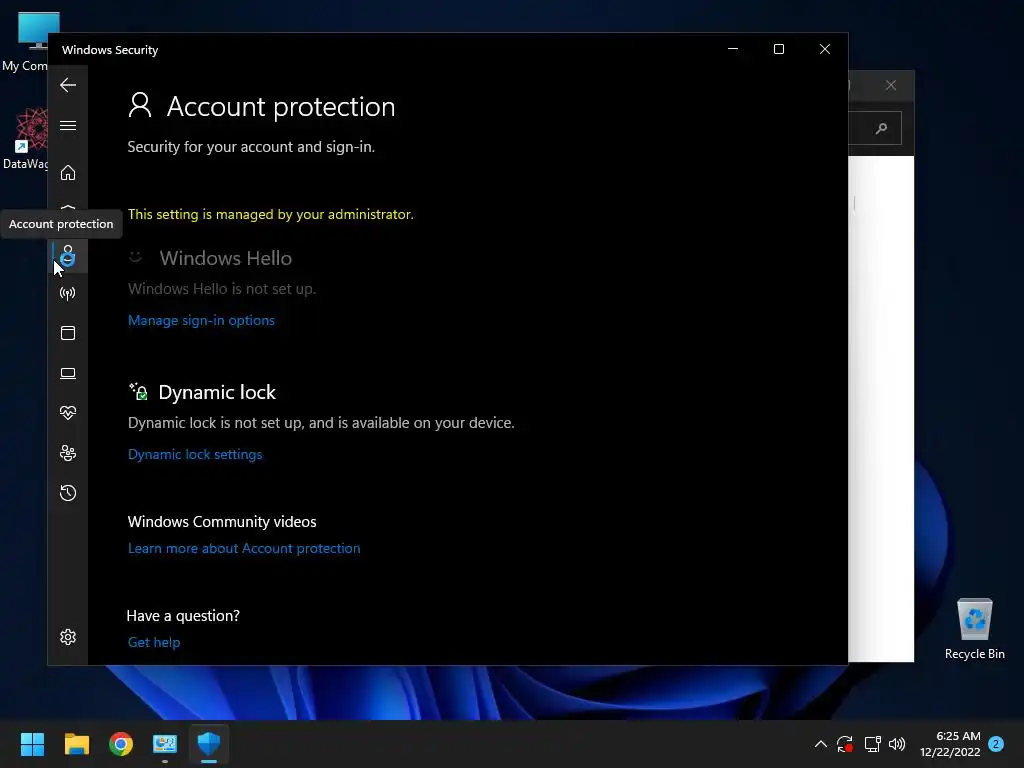Click 'This setting is managed by your administrator' text
This screenshot has width=1024, height=768.
point(270,214)
